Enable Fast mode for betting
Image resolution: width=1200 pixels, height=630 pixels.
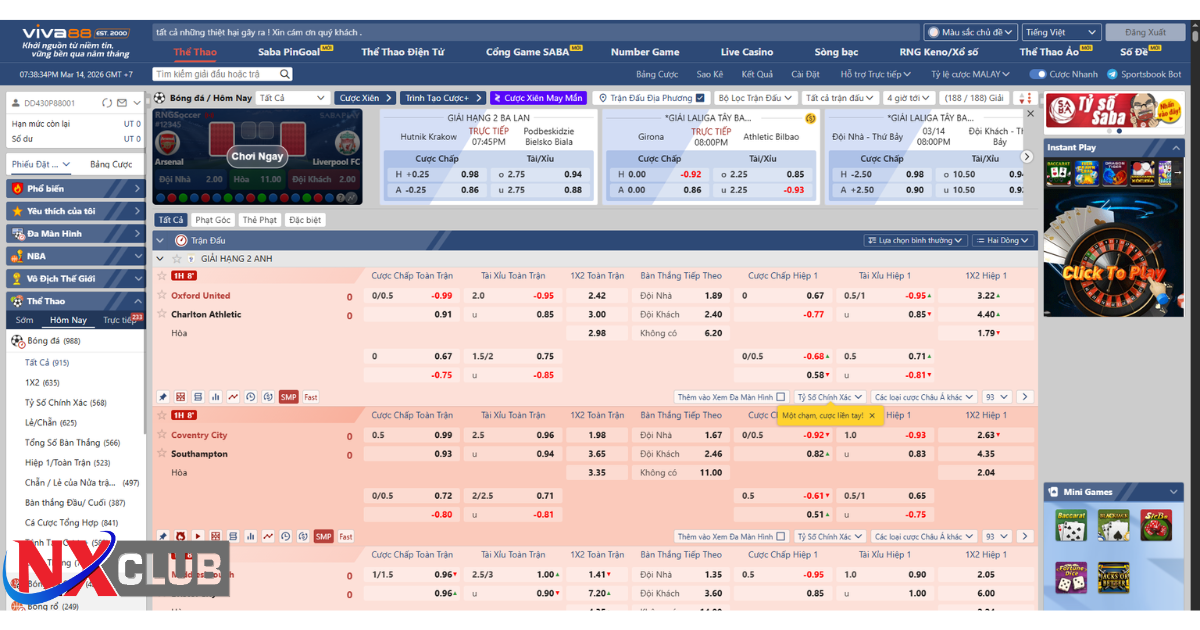(x=310, y=397)
